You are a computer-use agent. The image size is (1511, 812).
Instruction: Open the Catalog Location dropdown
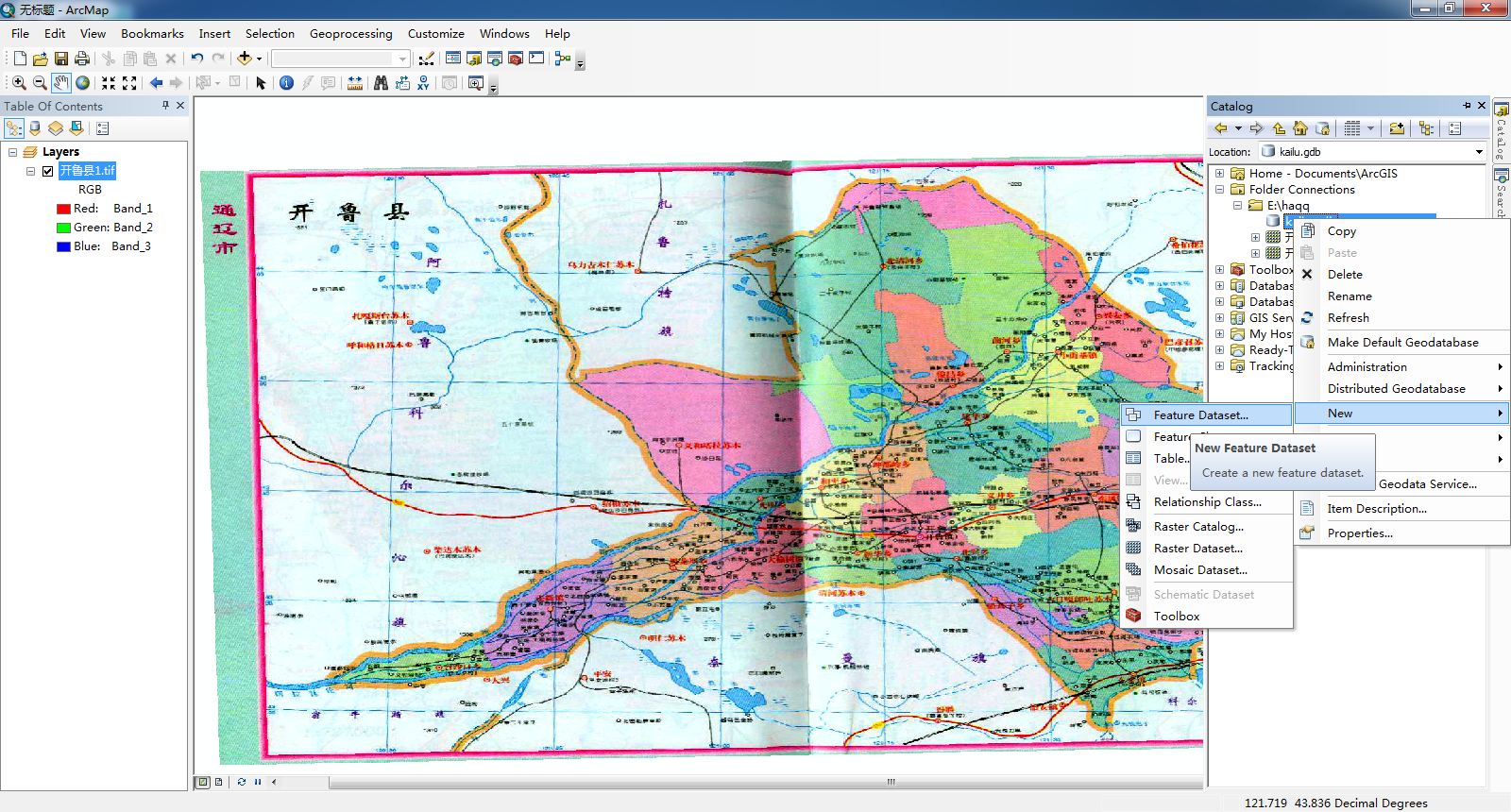pos(1479,152)
